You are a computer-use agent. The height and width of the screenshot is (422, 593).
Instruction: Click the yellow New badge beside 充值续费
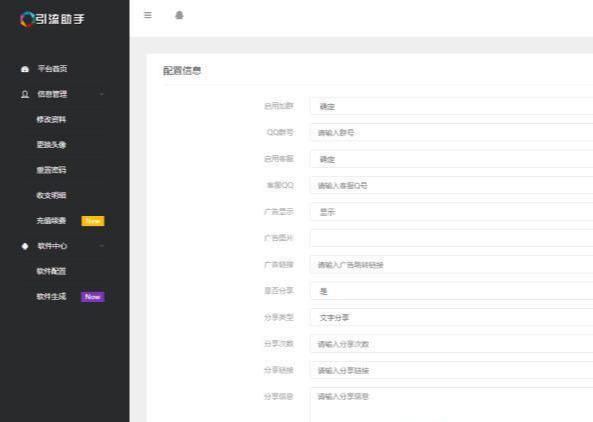pos(93,221)
